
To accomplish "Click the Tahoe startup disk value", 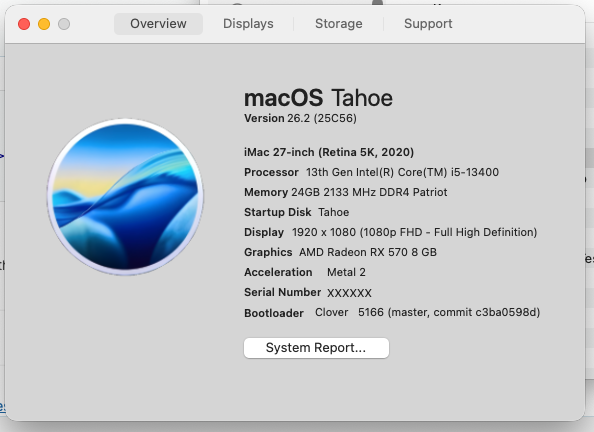I will [333, 212].
